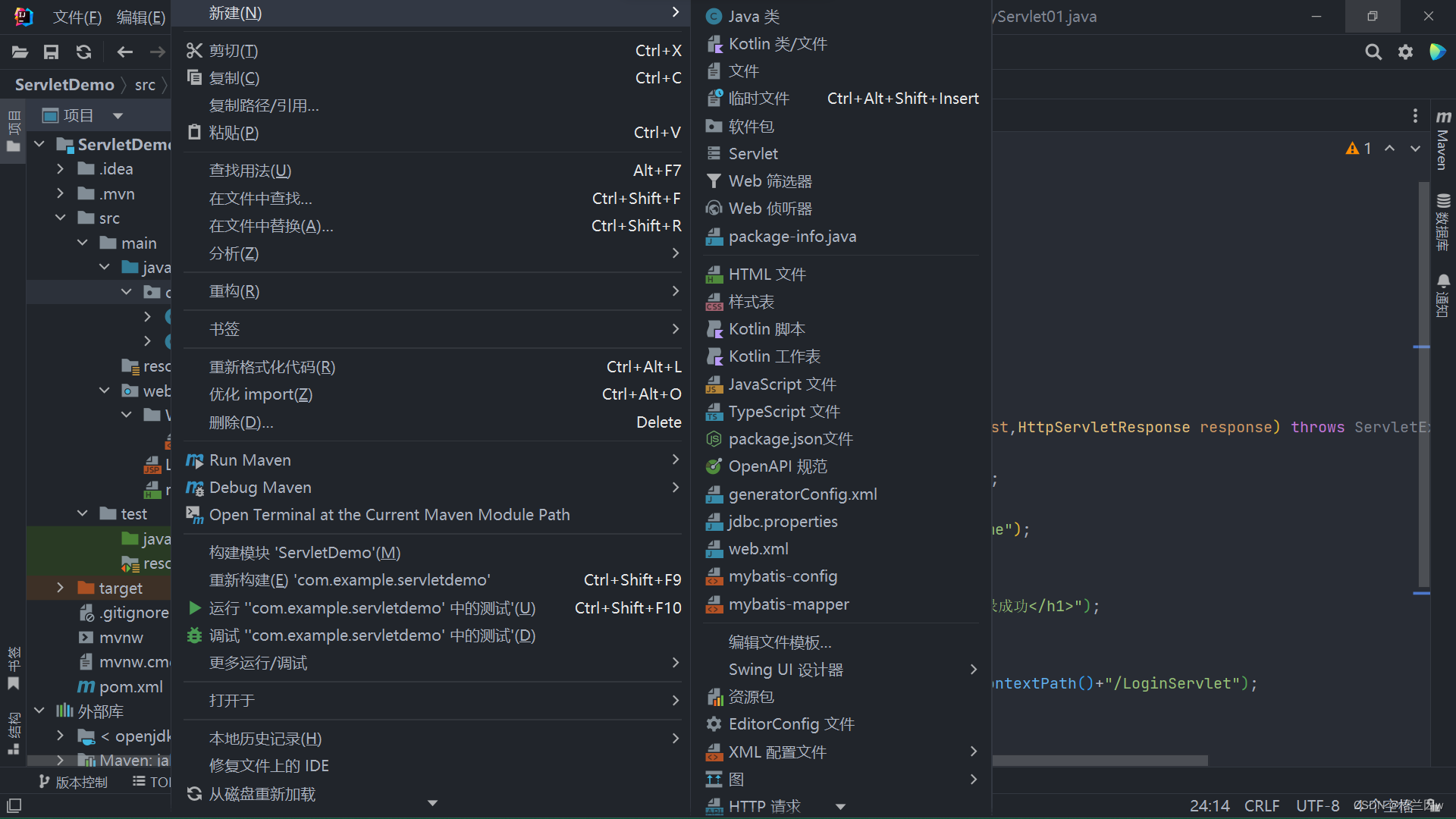Open the 文件(F) menu
Screen dimensions: 1456x819
coord(77,17)
